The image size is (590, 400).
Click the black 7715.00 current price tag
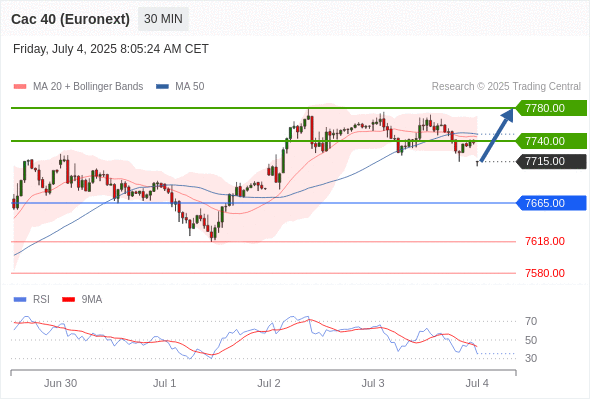[551, 161]
